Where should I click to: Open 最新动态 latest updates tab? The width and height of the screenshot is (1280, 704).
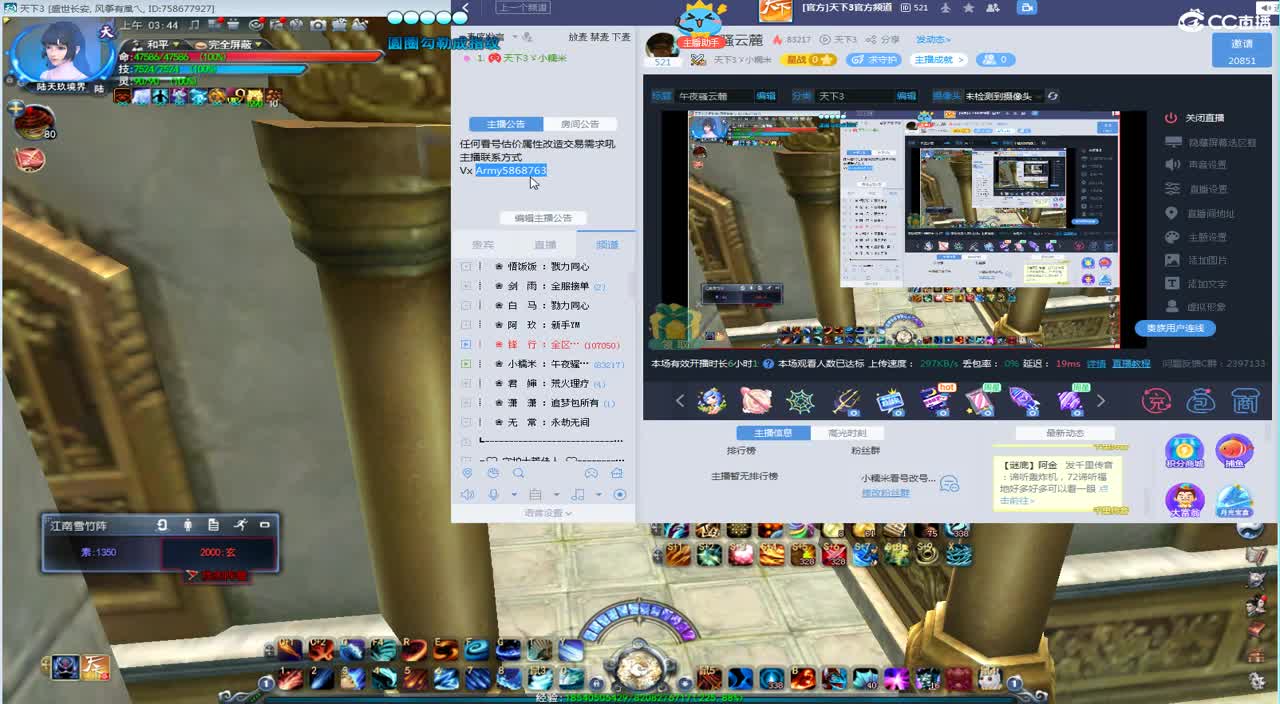pos(1065,433)
